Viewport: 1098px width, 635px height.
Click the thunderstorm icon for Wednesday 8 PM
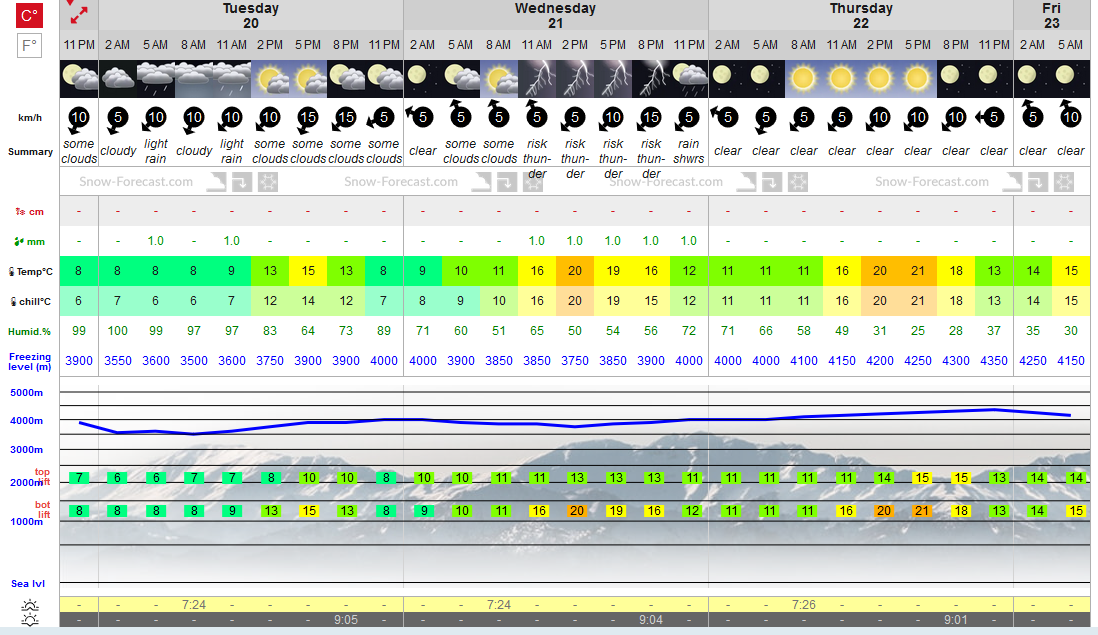651,79
